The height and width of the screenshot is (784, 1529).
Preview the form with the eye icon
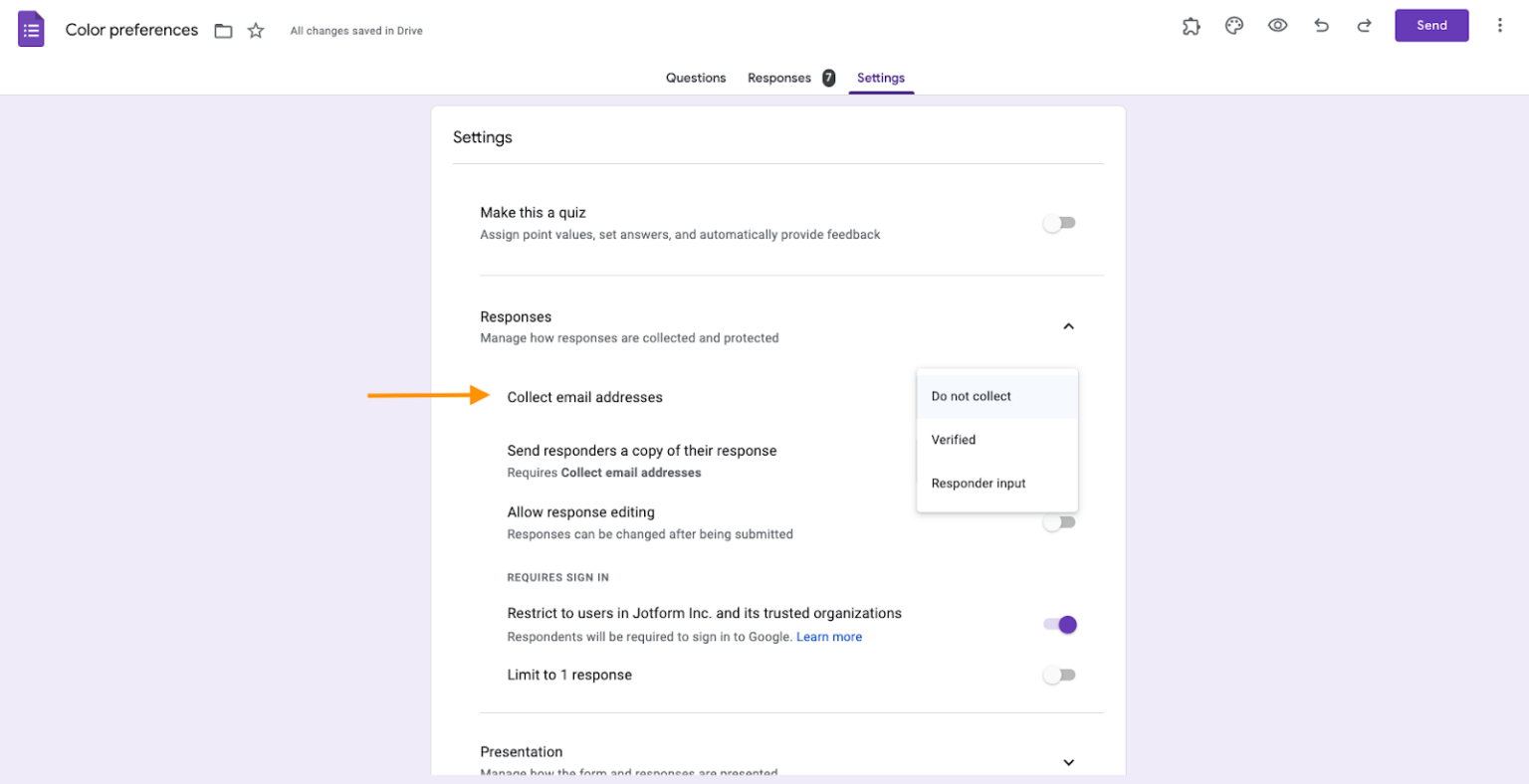coord(1277,26)
